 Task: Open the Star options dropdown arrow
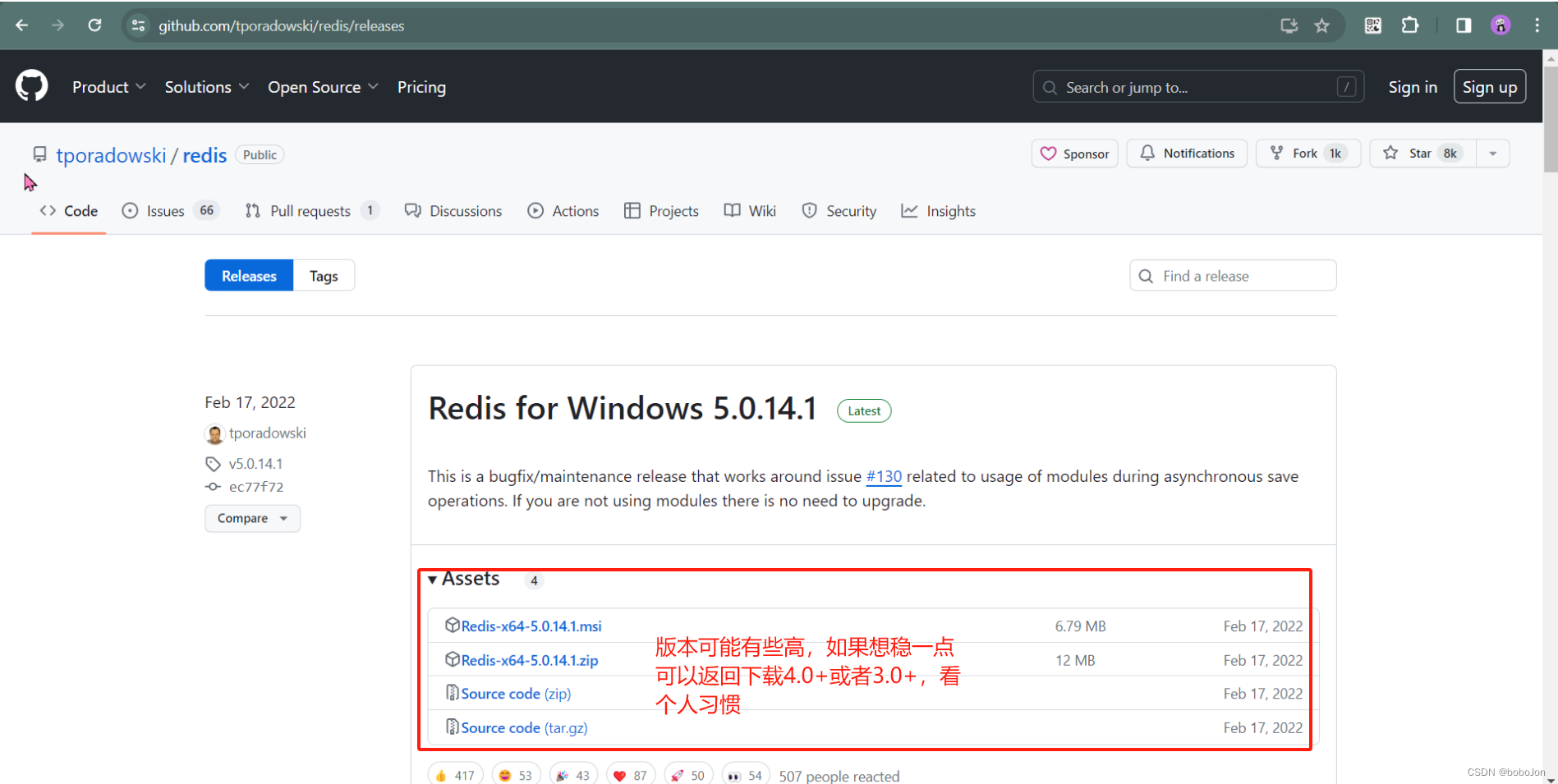1493,154
